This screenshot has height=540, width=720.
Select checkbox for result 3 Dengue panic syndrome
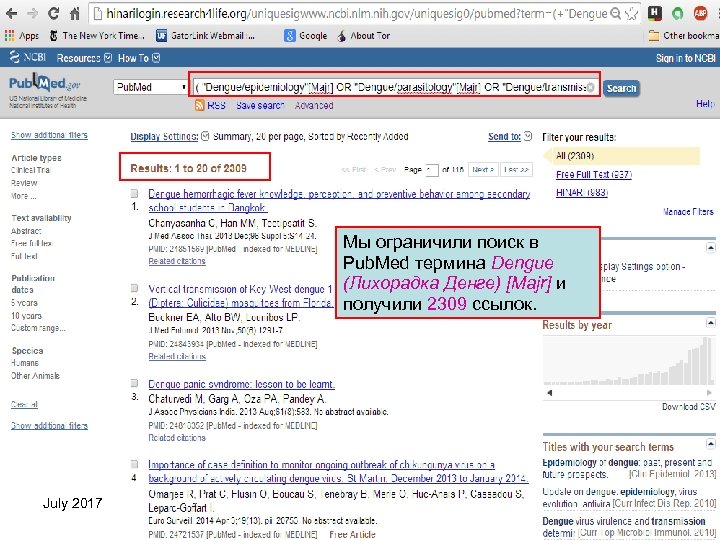[x=134, y=383]
